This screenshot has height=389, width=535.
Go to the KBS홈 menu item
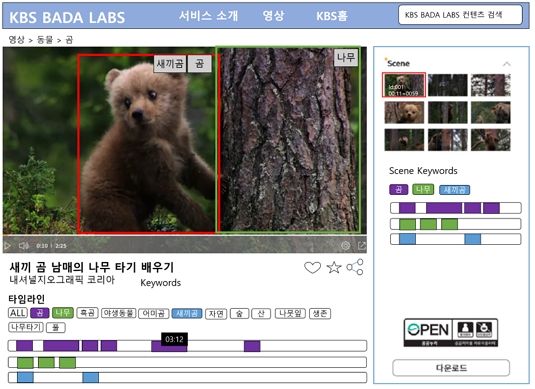click(x=332, y=16)
